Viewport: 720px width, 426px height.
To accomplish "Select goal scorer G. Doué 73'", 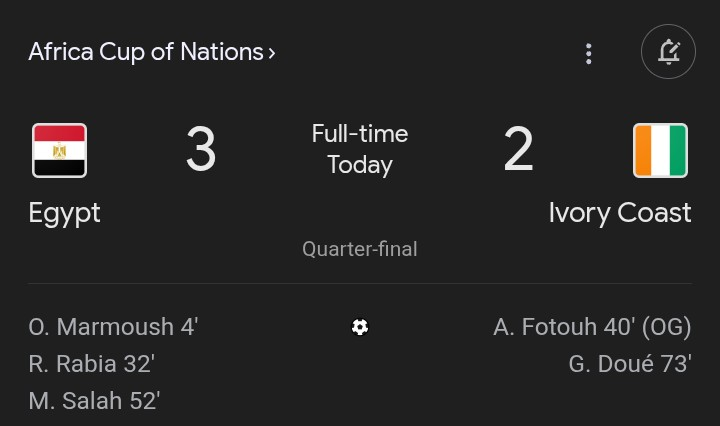I will [x=630, y=364].
